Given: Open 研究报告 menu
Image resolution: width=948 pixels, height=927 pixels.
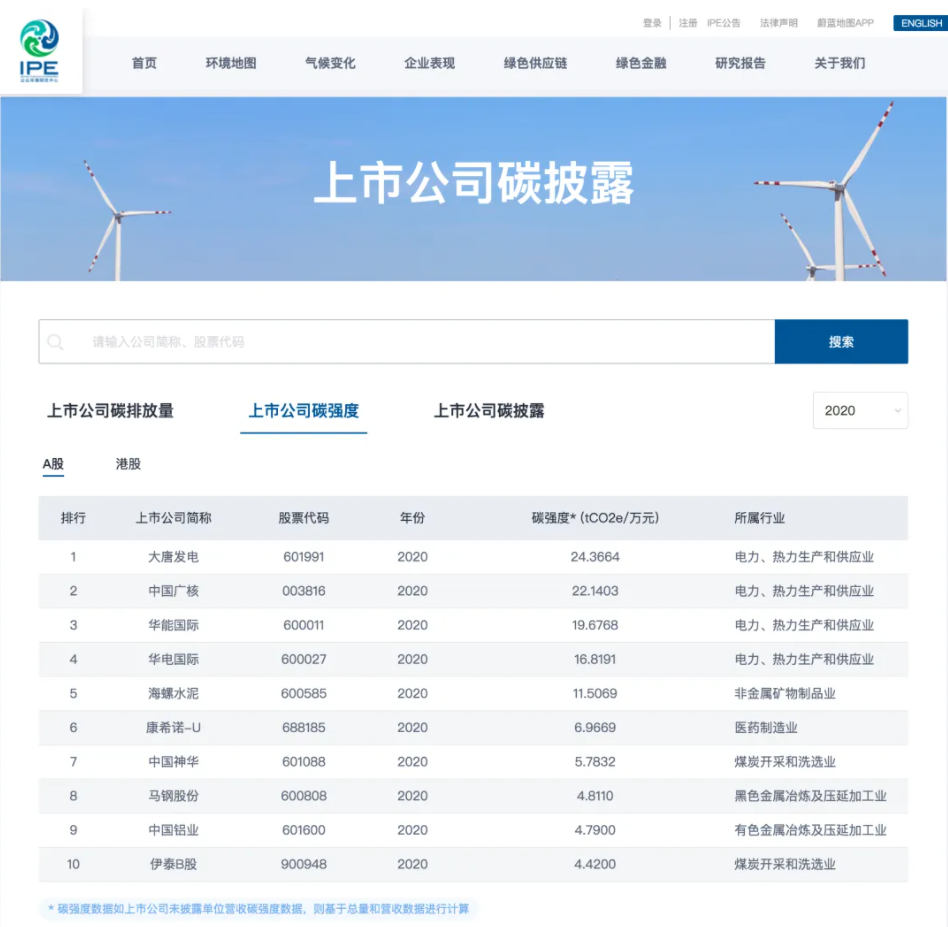Looking at the screenshot, I should pos(740,63).
